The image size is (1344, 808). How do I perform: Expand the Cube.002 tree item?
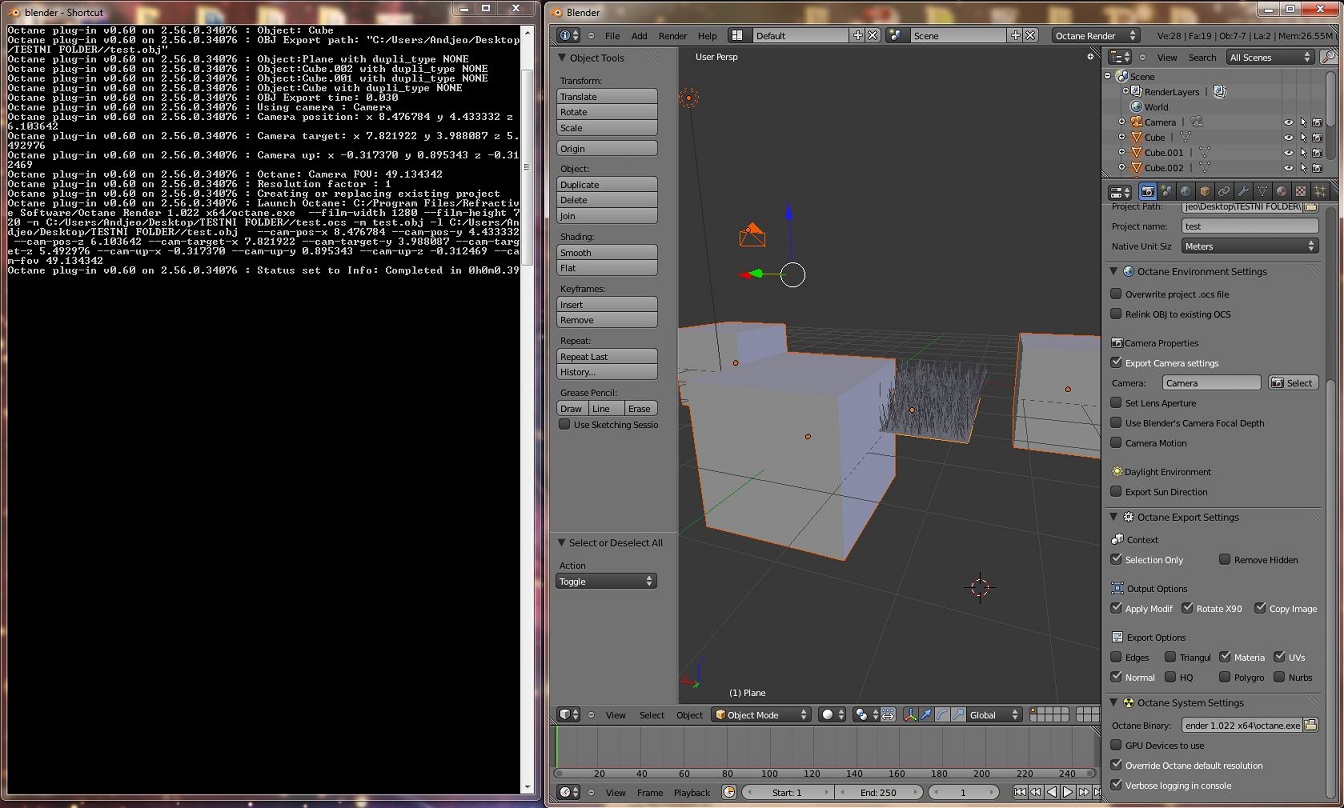click(1122, 168)
